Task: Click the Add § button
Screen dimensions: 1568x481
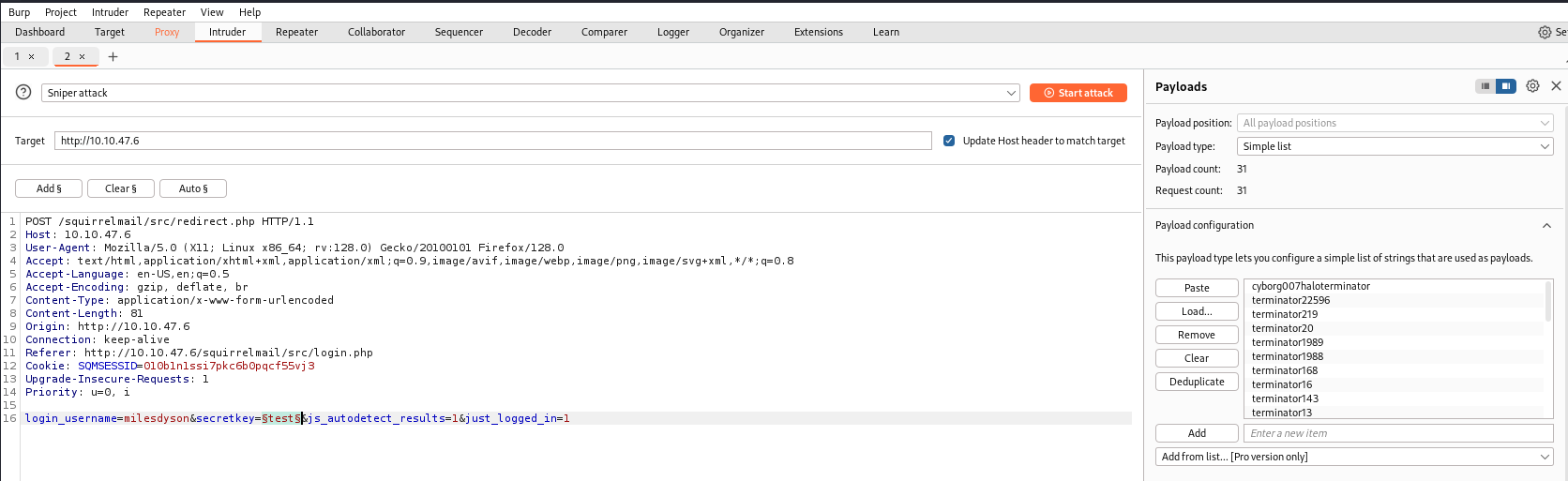Action: pyautogui.click(x=49, y=188)
